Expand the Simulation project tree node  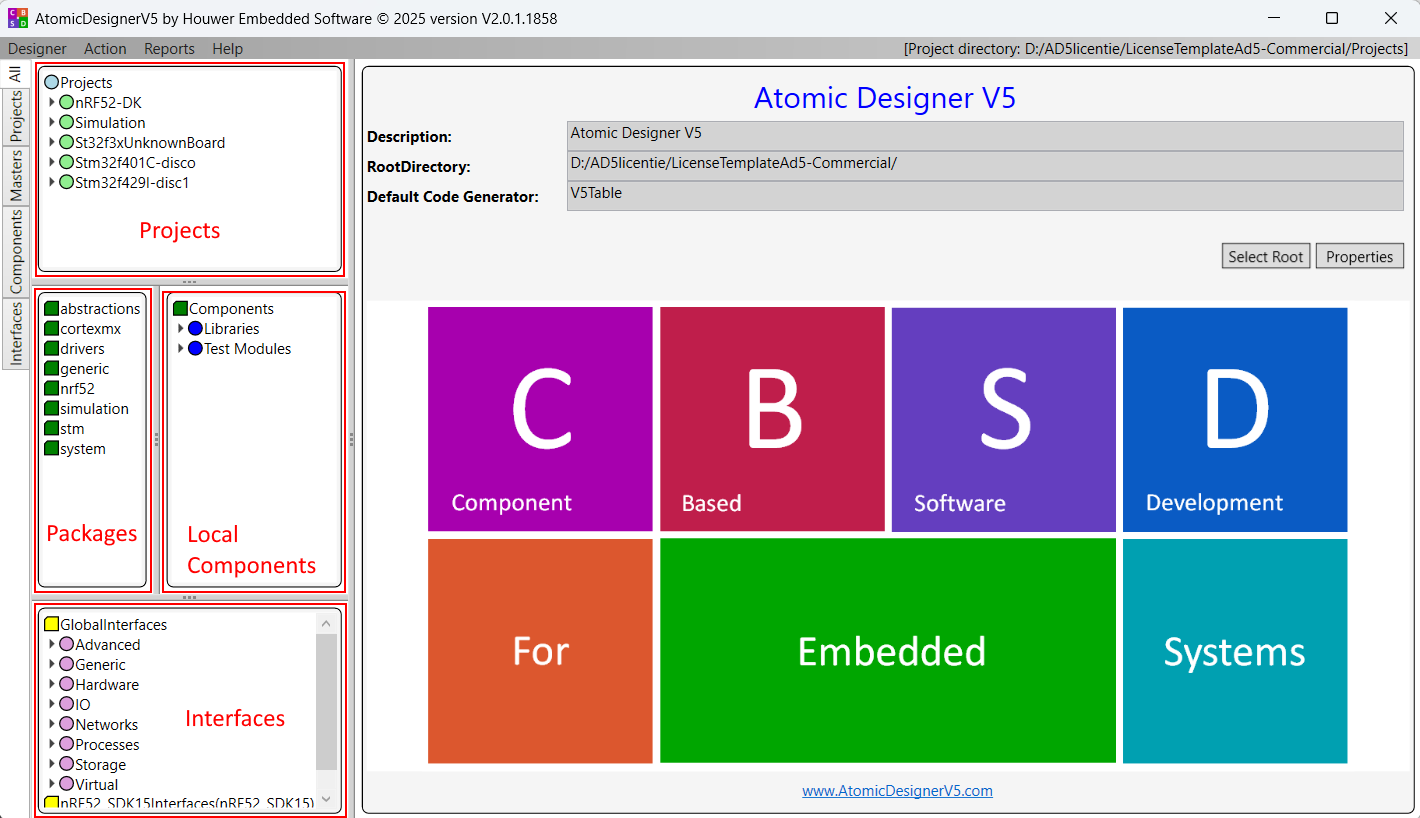[52, 123]
